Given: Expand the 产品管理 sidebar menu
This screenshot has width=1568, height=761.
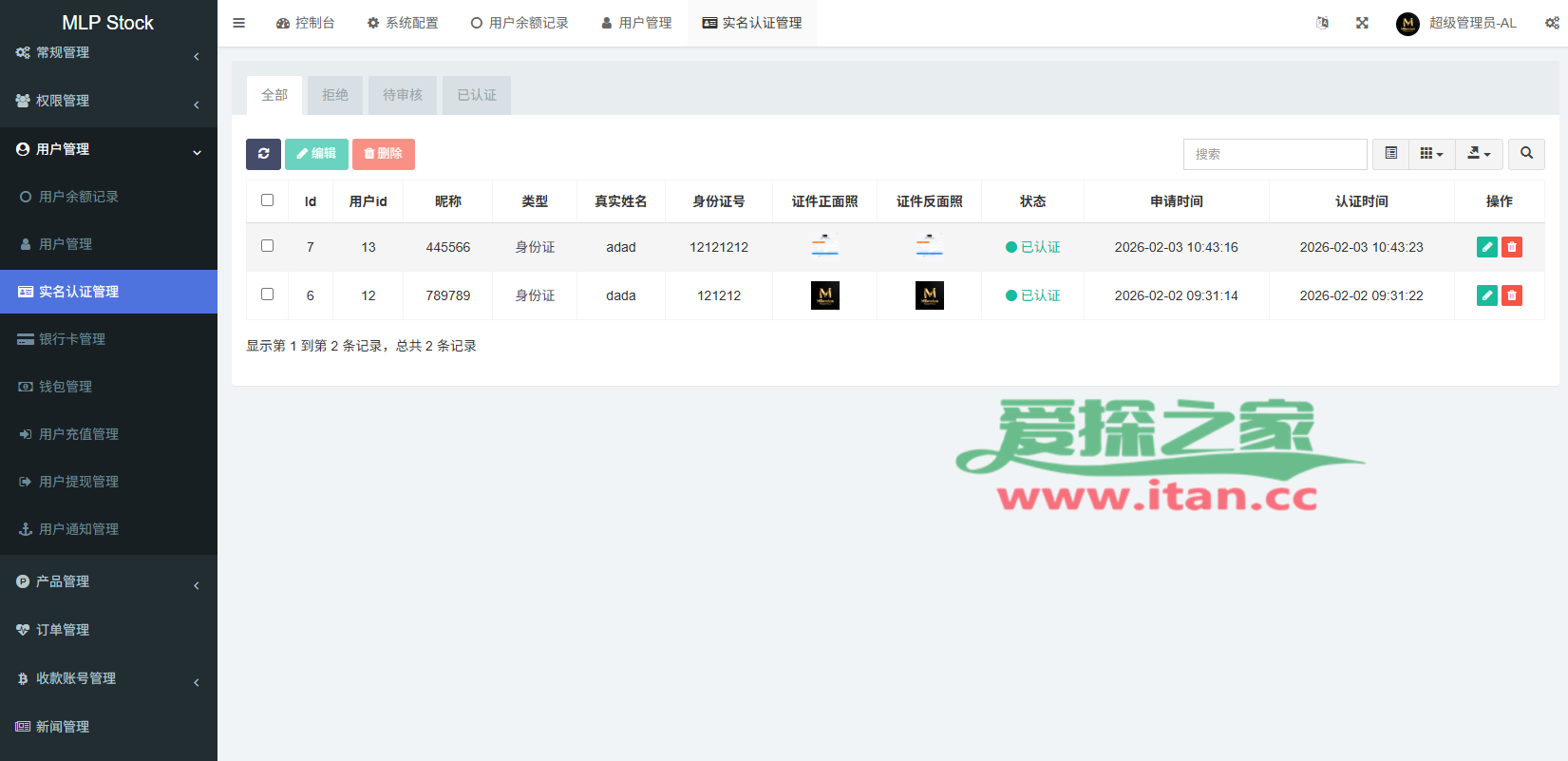Looking at the screenshot, I should [x=108, y=581].
